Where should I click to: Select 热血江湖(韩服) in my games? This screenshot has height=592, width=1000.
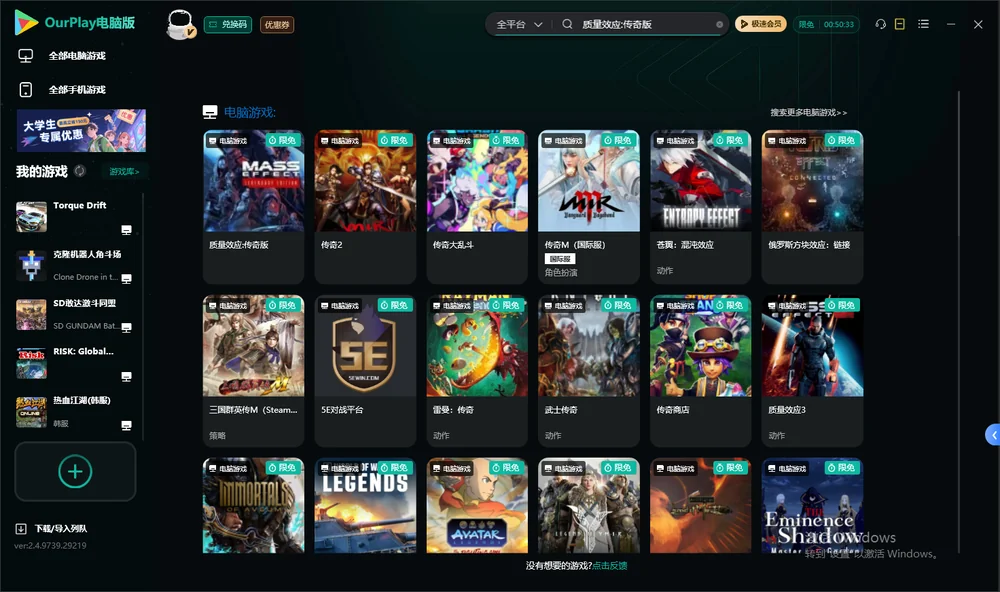coord(75,412)
